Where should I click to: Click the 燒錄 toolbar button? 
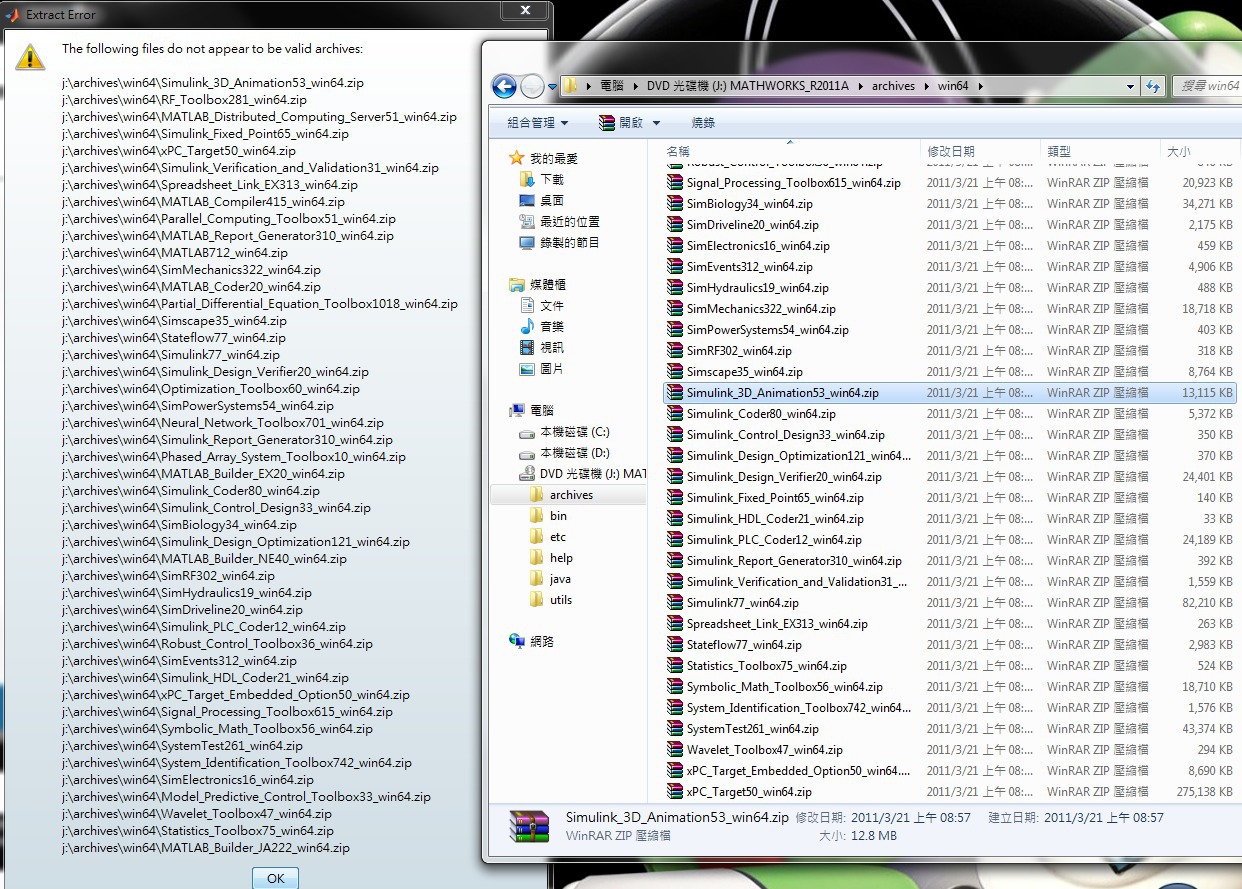(703, 122)
